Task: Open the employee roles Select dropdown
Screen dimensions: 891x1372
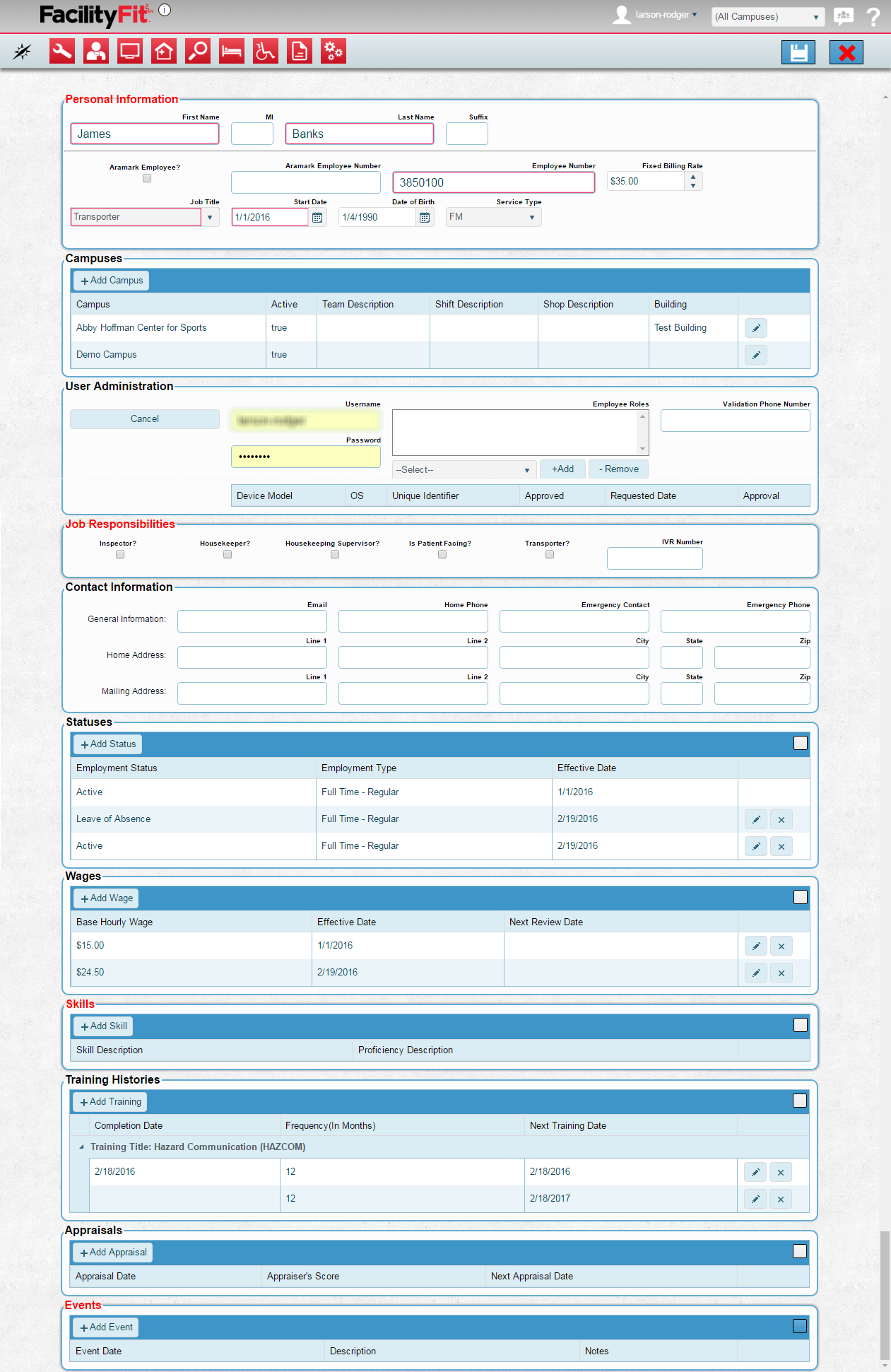Action: 463,470
